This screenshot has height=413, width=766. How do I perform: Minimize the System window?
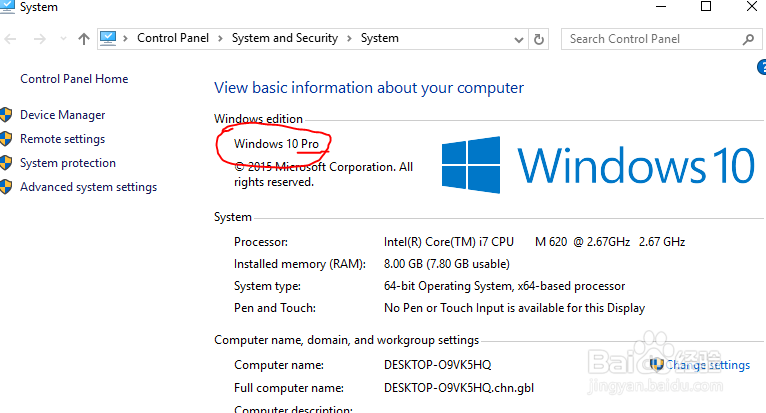click(661, 7)
